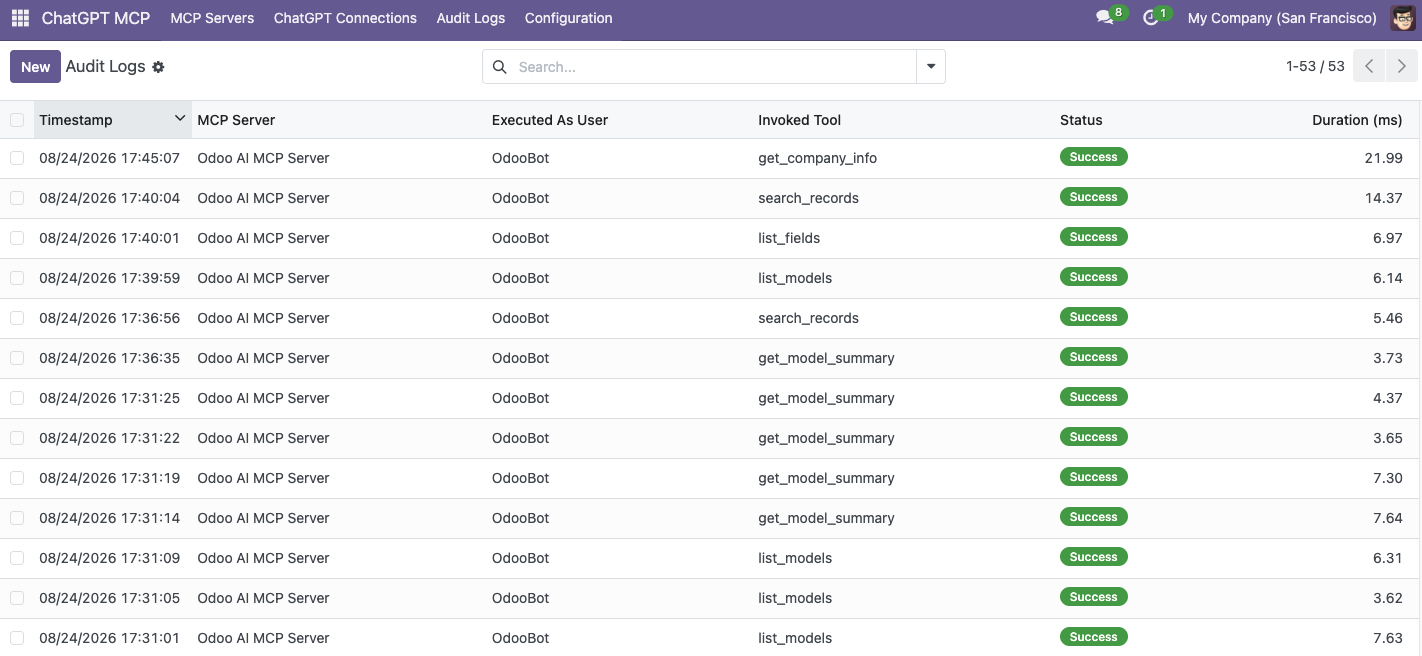This screenshot has height=656, width=1422.
Task: Sort by the Executed As User column header
Action: [550, 120]
